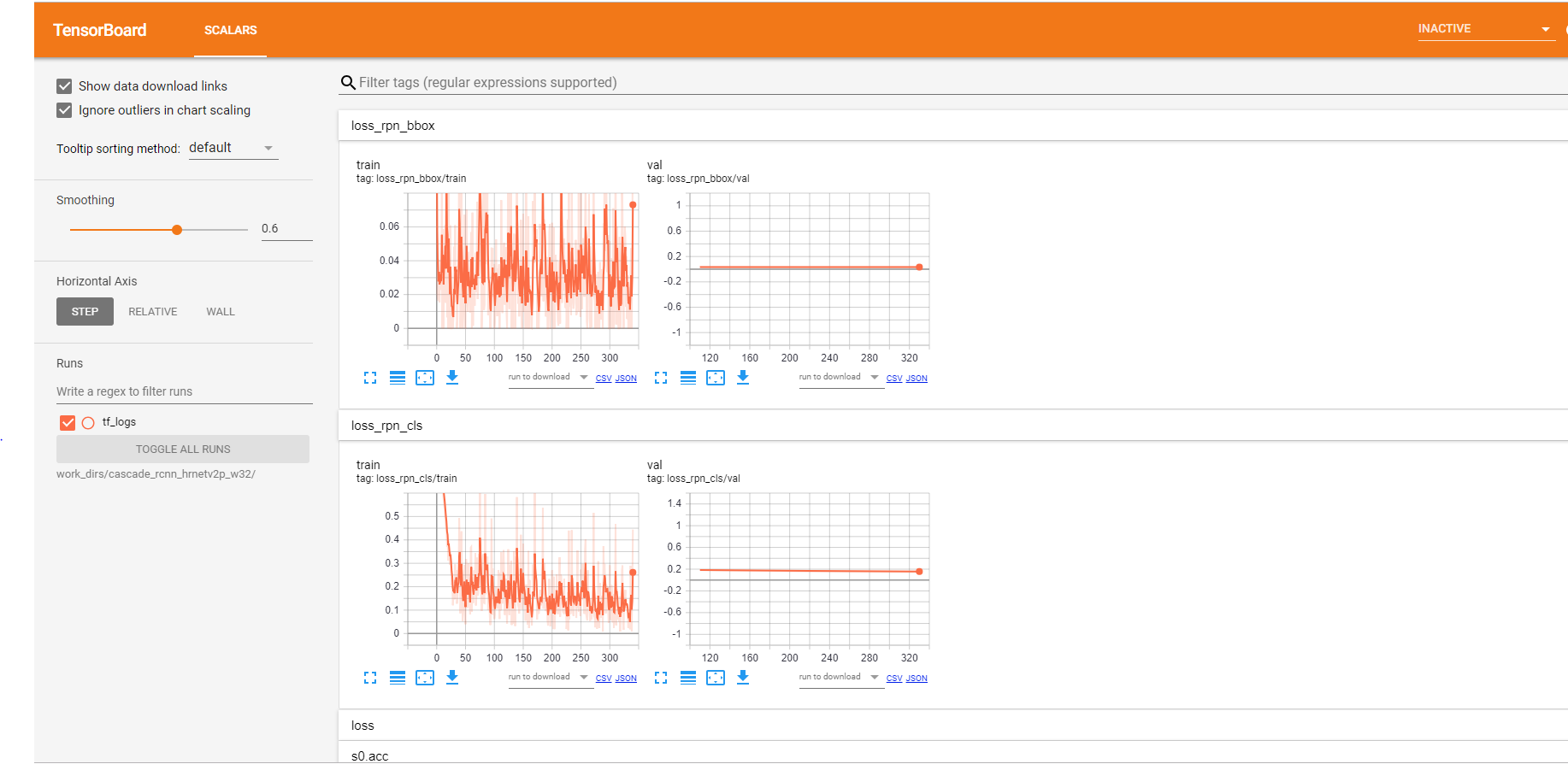
Task: Download loss_rpn_cls val chart as SVG
Action: (x=743, y=678)
